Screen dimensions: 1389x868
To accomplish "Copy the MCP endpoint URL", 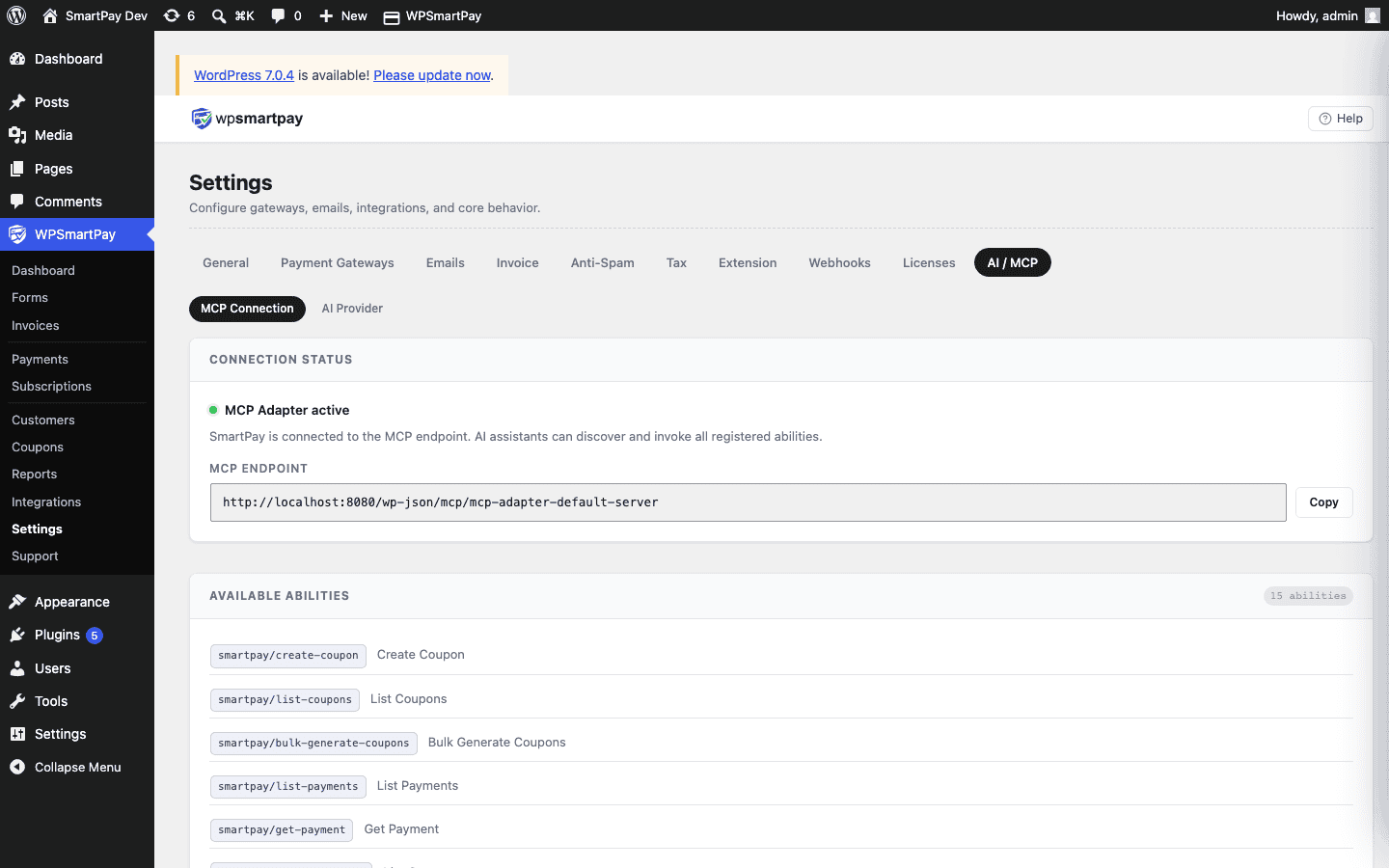I will (1323, 502).
